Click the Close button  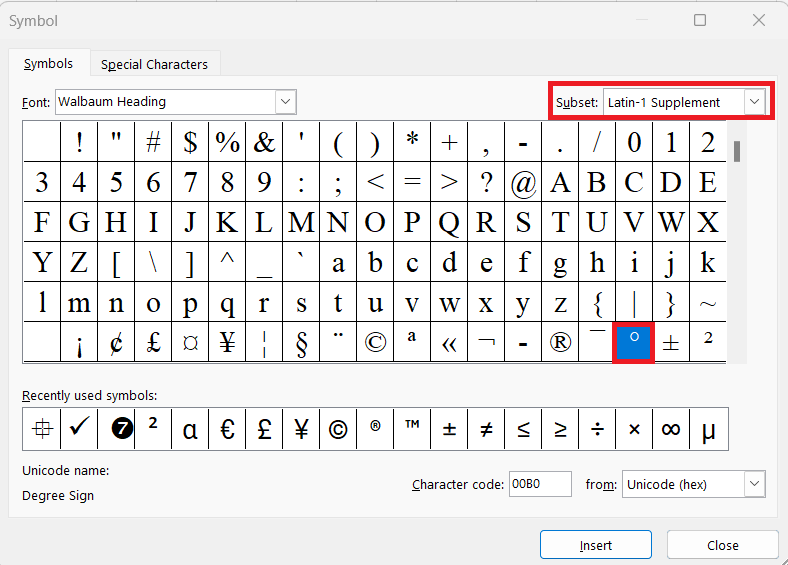tap(723, 545)
